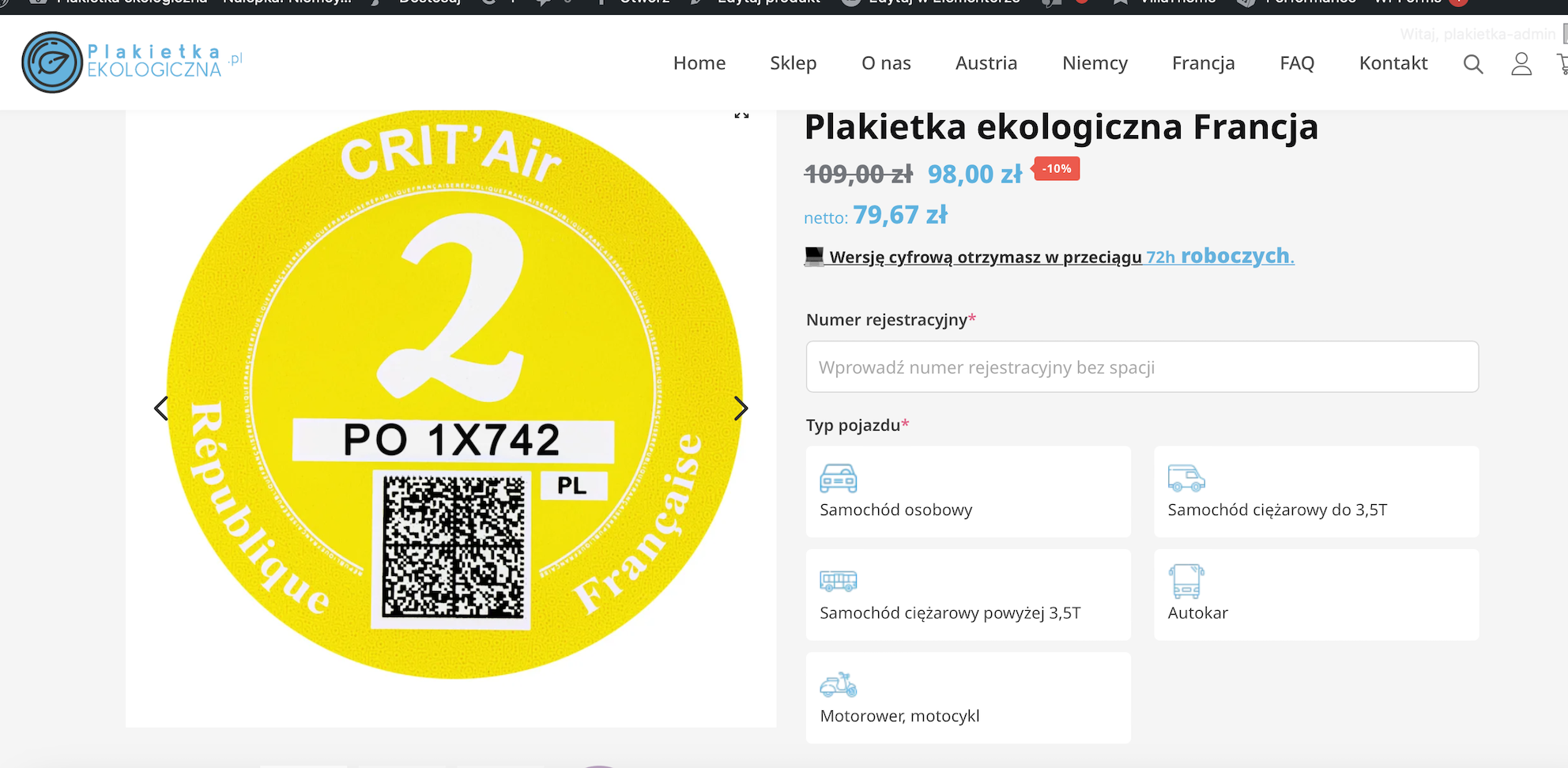The width and height of the screenshot is (1568, 768).
Task: Focus the Numer rejestracyjny input field
Action: 1142,367
